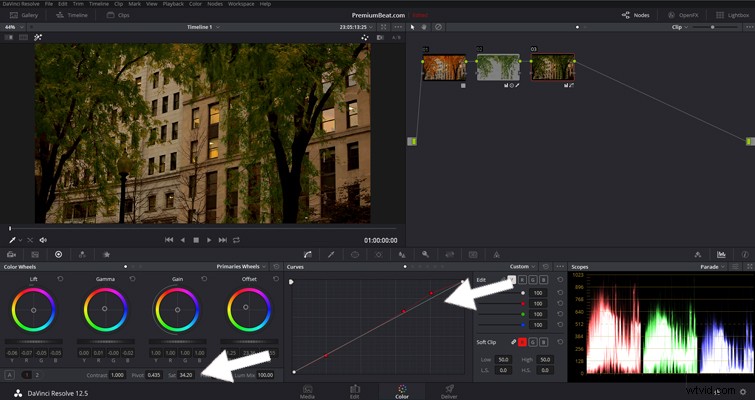
Task: Jump to the first frame button
Action: click(169, 240)
